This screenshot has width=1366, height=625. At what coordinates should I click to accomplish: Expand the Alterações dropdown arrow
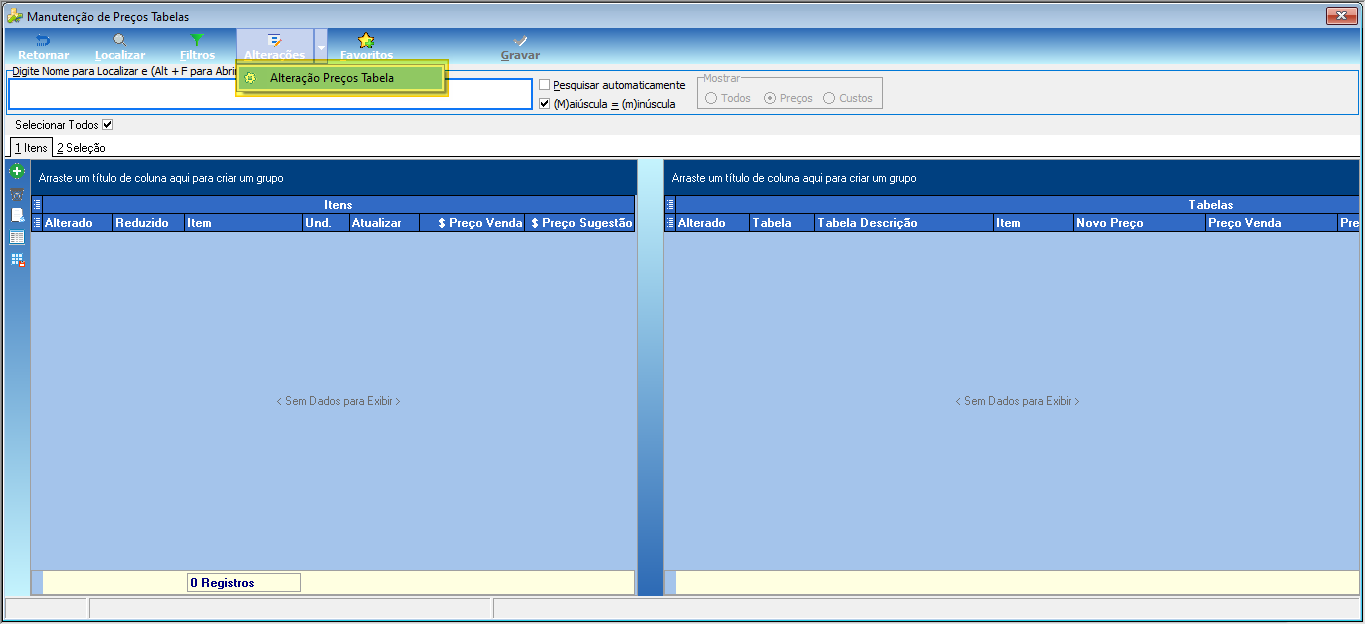pyautogui.click(x=320, y=46)
